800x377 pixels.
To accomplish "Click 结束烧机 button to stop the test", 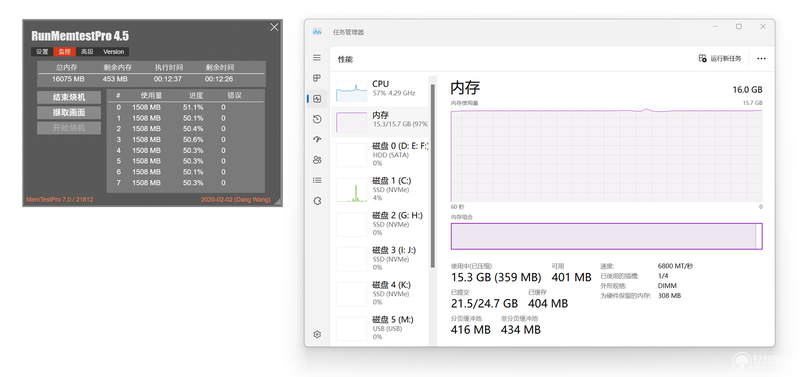I will pyautogui.click(x=69, y=97).
